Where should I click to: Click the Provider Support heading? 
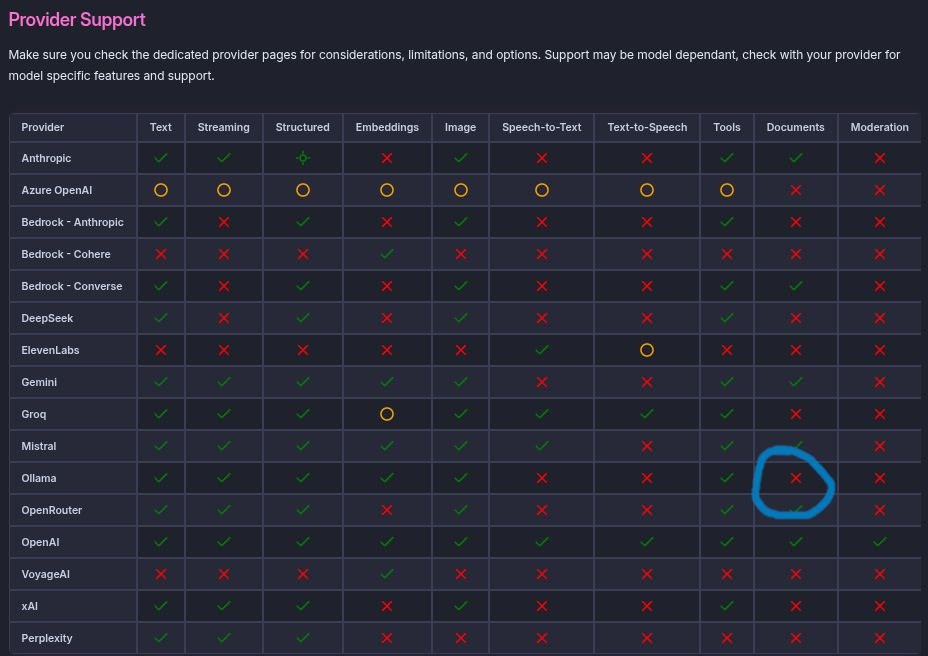(77, 20)
